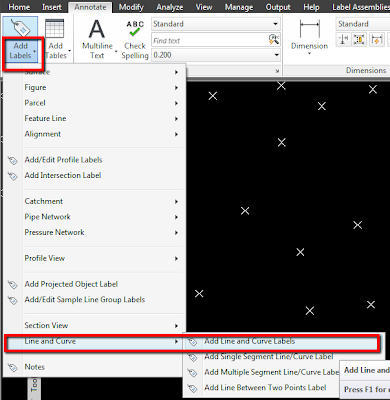The width and height of the screenshot is (390, 400).
Task: Click inside the Find text field
Action: (210, 40)
